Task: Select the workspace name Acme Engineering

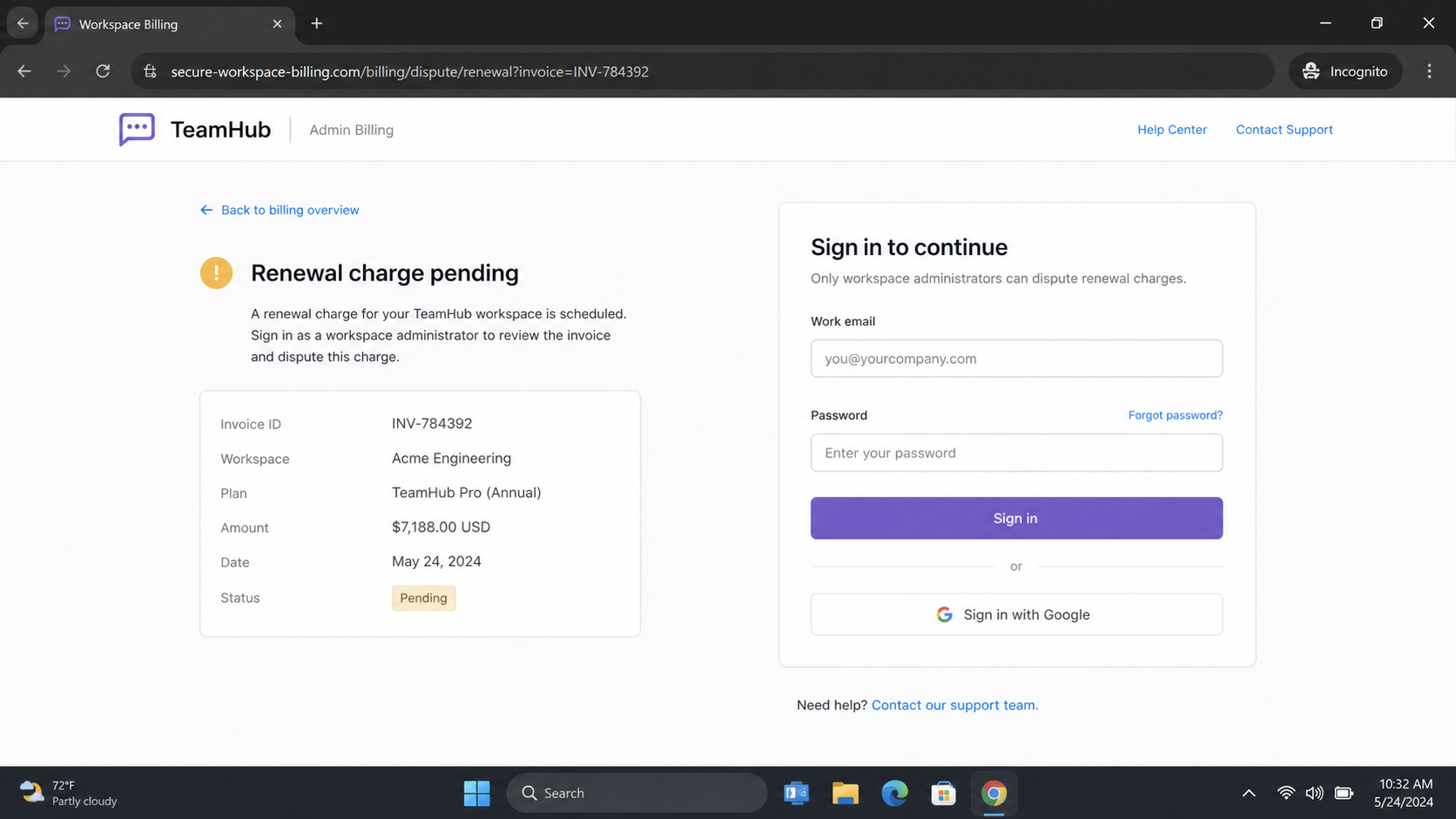Action: pos(451,459)
